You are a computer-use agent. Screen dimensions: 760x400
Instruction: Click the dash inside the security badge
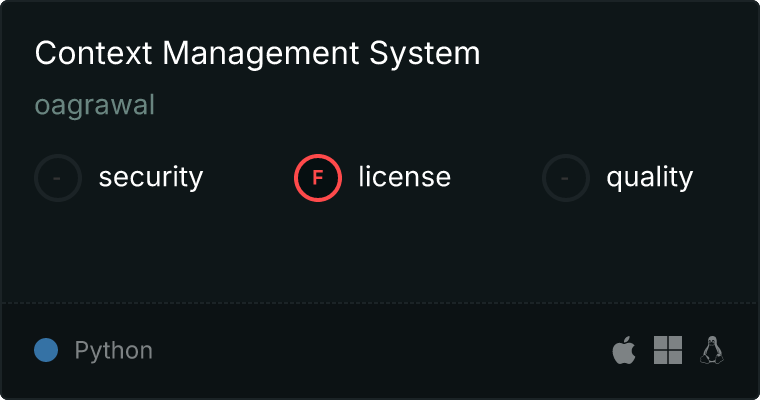tap(58, 178)
